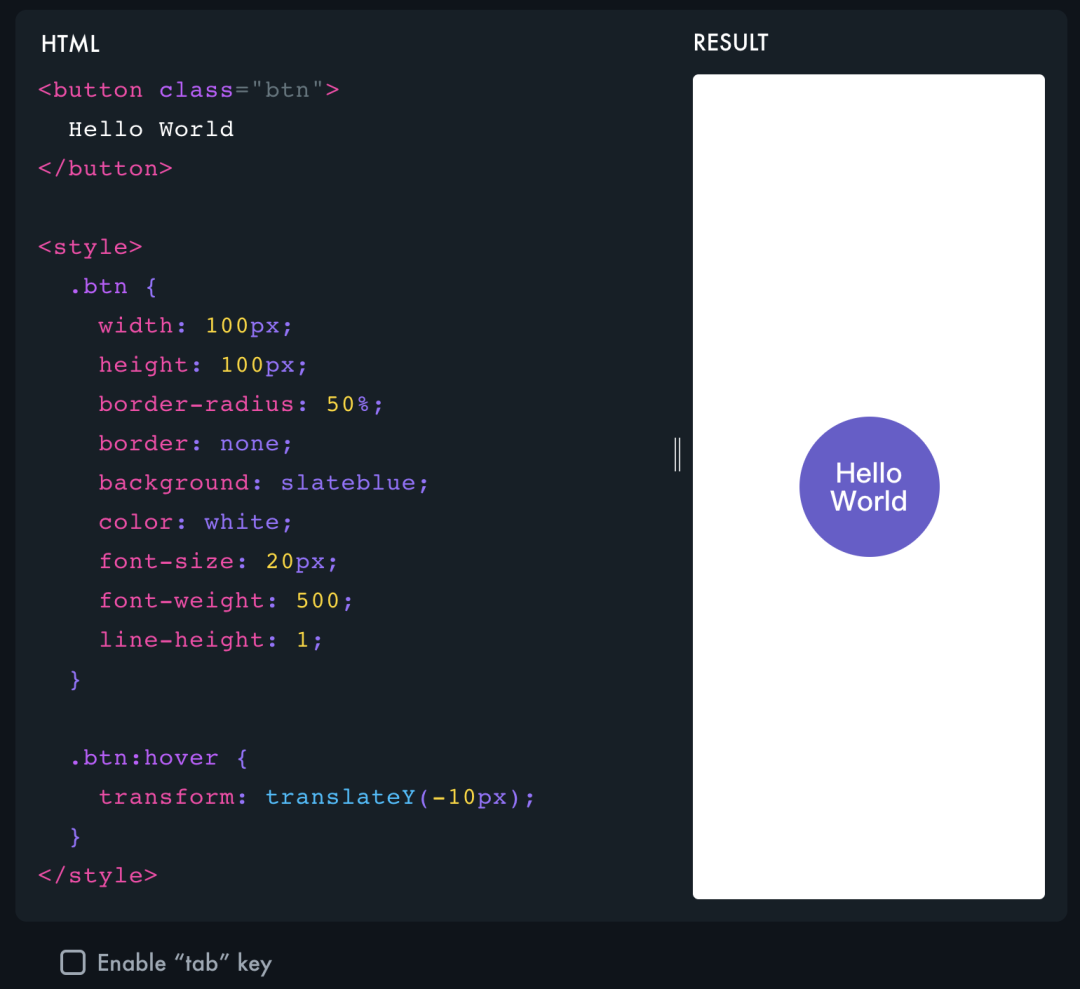Viewport: 1080px width, 989px height.
Task: Click the closing </style> tag
Action: click(x=97, y=875)
